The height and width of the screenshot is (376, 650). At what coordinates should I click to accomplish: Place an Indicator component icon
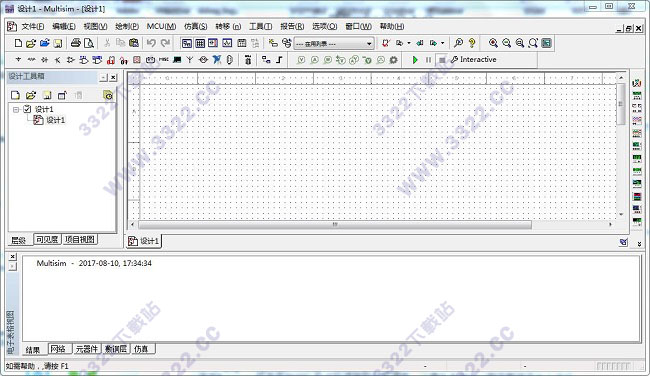pos(137,60)
